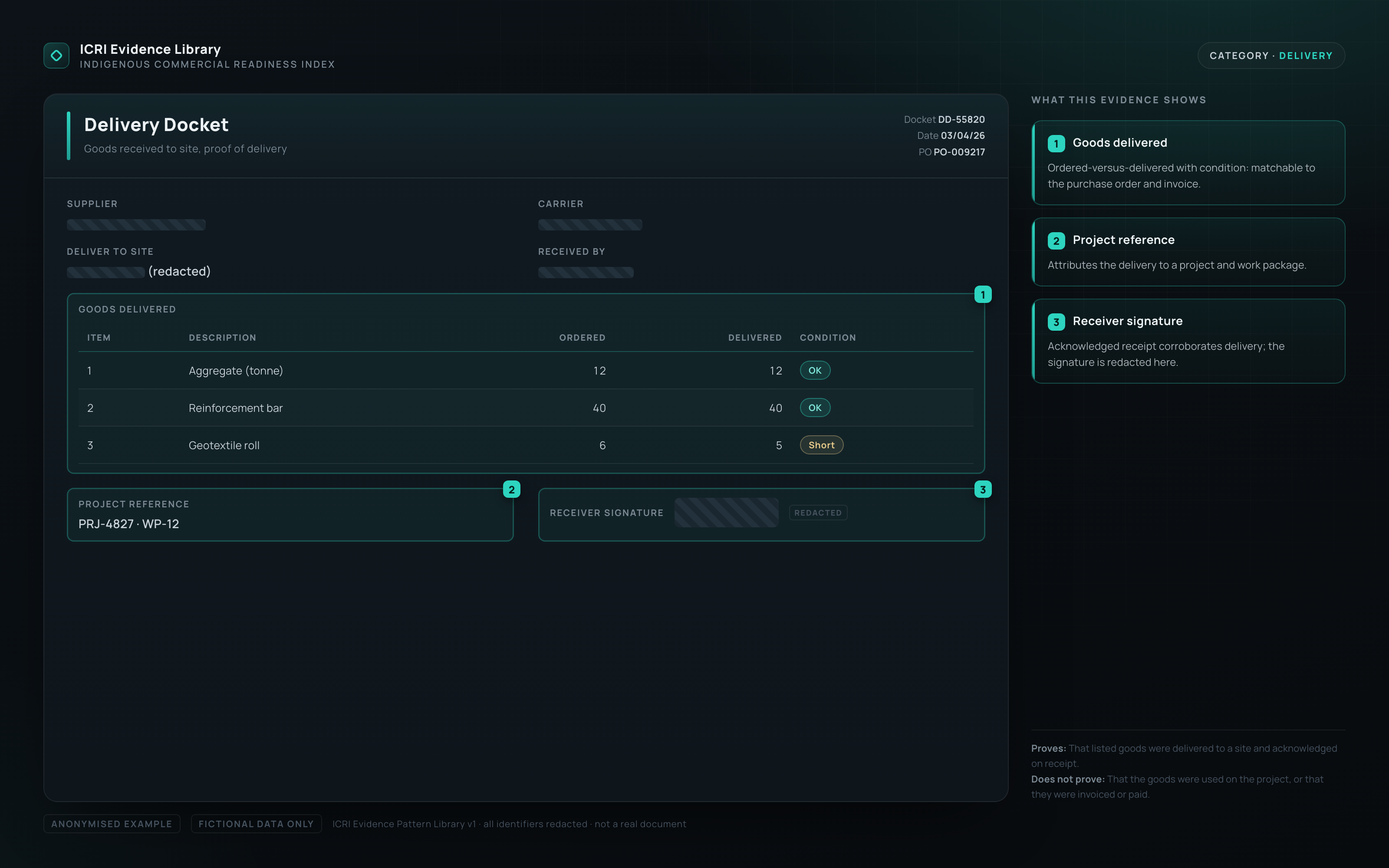Click the Delivered column header
The width and height of the screenshot is (1389, 868).
click(x=755, y=338)
